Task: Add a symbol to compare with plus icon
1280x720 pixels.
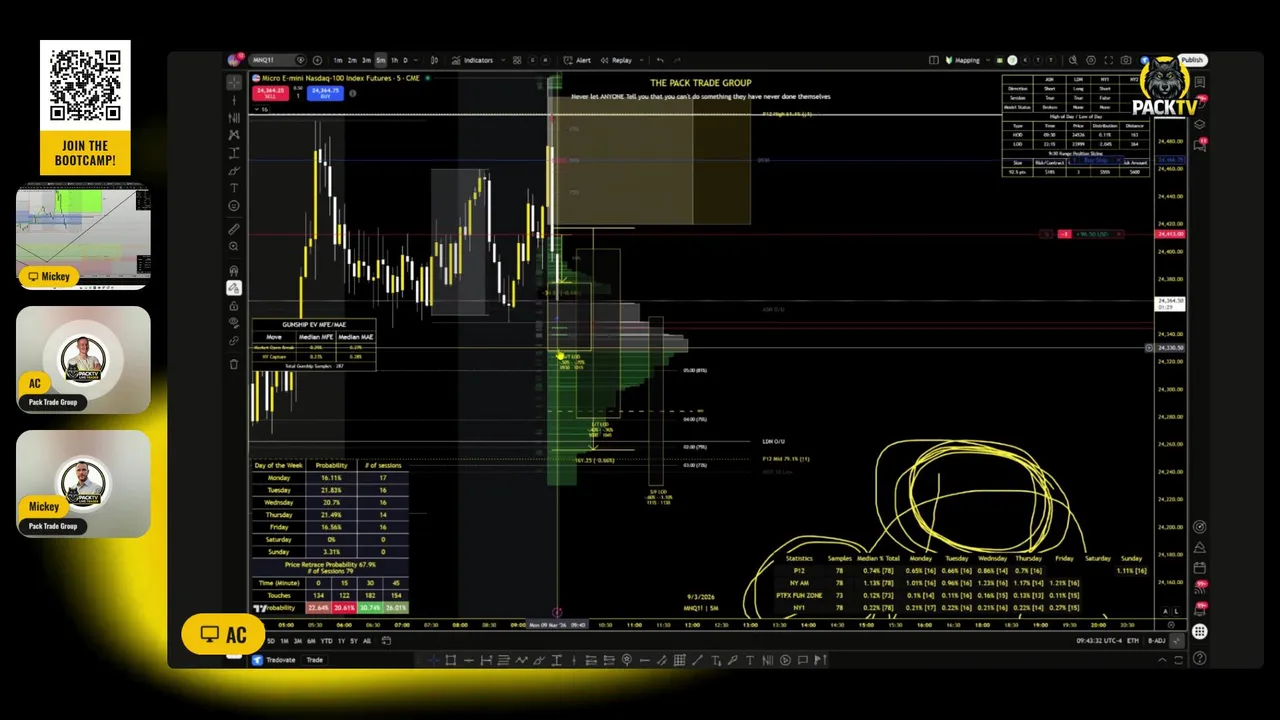Action: (x=317, y=60)
